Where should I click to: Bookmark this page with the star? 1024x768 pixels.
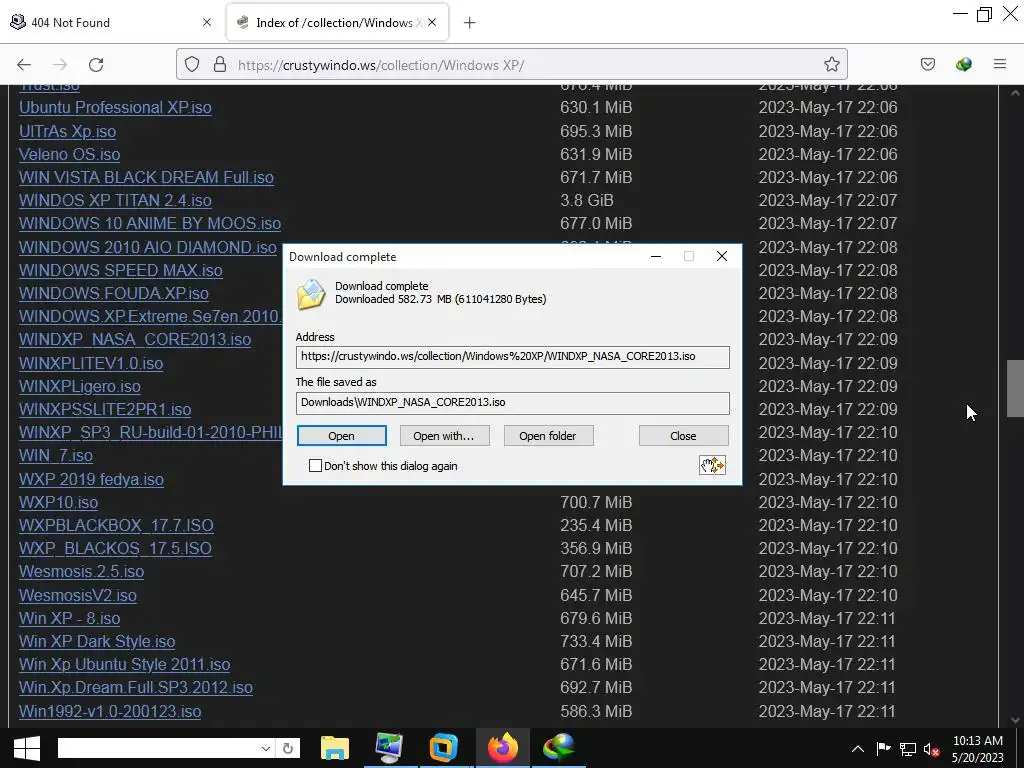point(831,64)
